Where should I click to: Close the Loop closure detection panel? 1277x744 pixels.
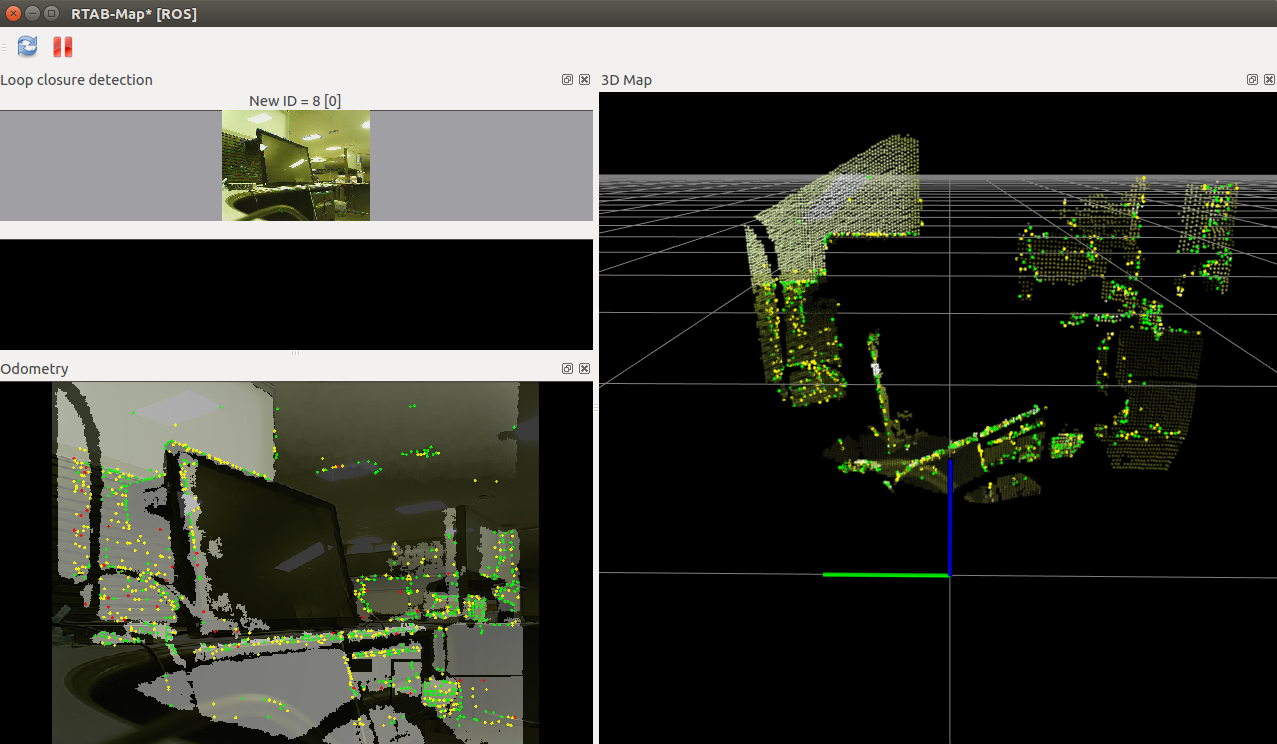click(584, 80)
